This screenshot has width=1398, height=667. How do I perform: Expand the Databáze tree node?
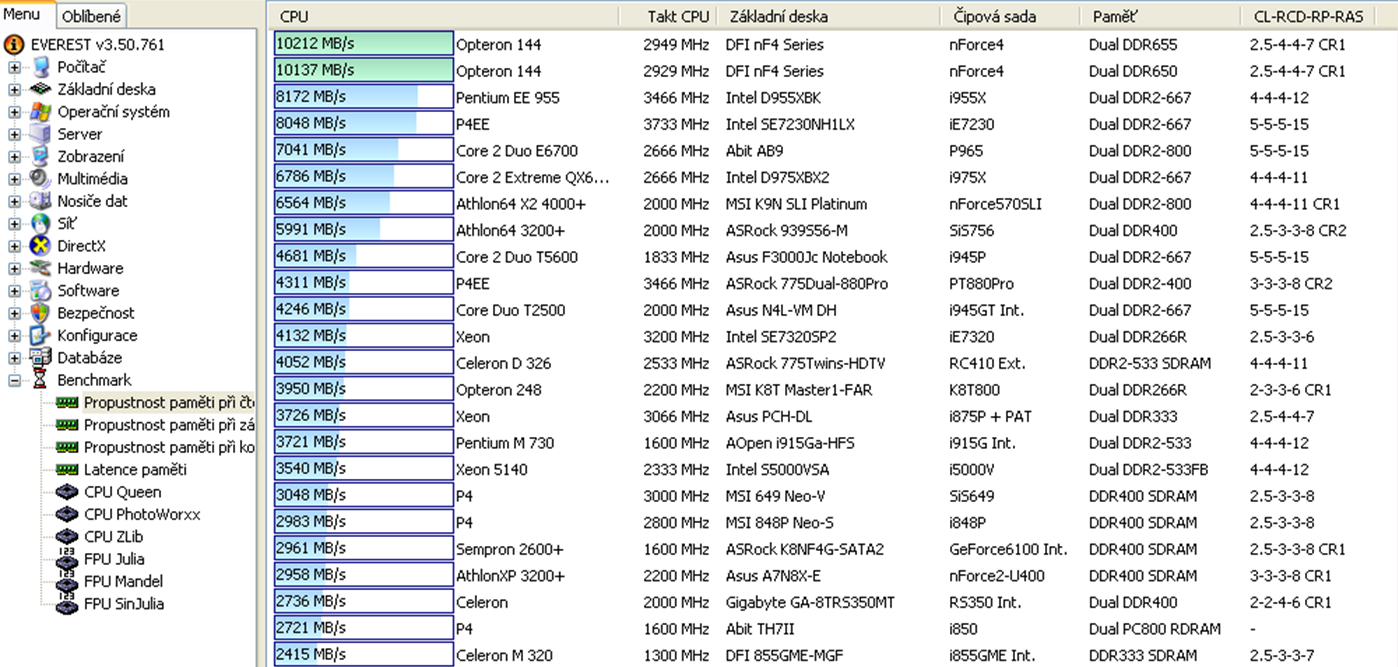15,358
